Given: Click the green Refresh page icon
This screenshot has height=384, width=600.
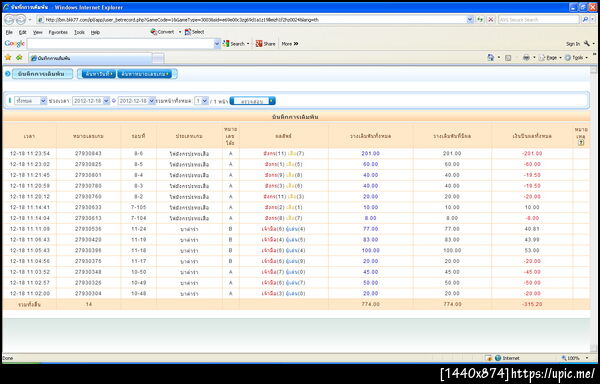Looking at the screenshot, I should (x=480, y=20).
